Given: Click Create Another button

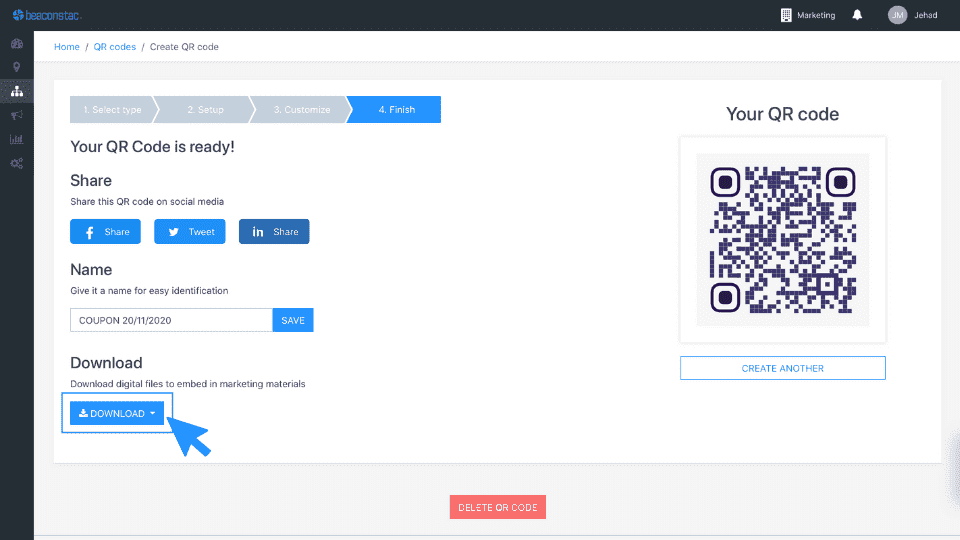Looking at the screenshot, I should point(782,368).
